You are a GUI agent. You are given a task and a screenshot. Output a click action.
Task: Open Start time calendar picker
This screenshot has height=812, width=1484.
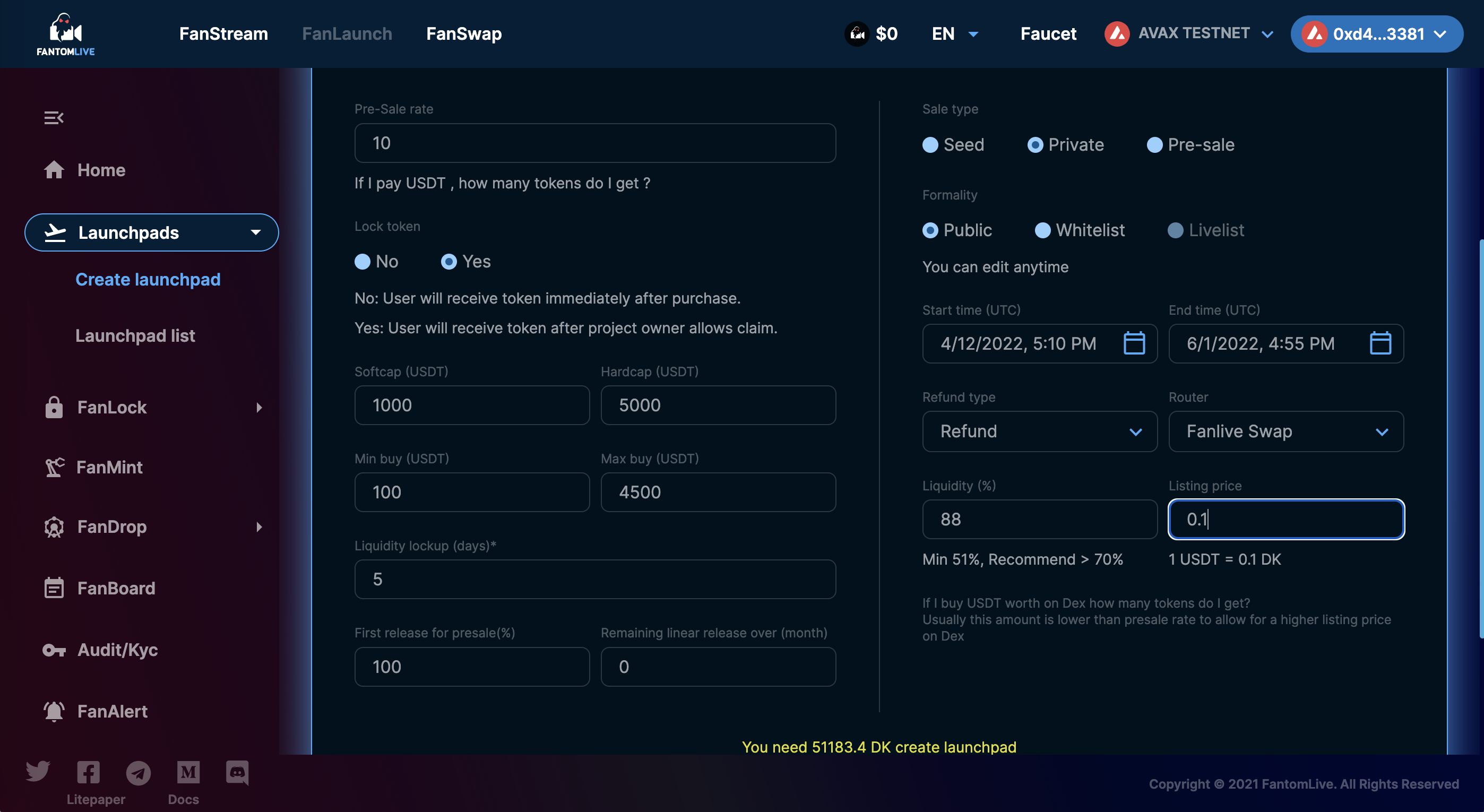click(1134, 343)
